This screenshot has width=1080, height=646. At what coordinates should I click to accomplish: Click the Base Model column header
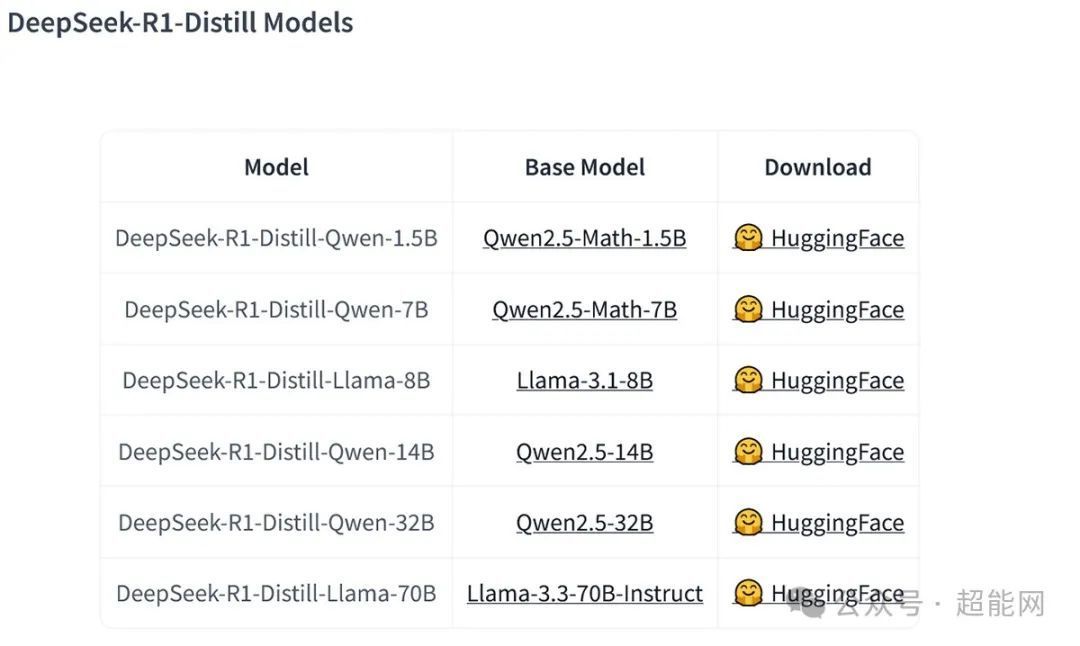[584, 167]
